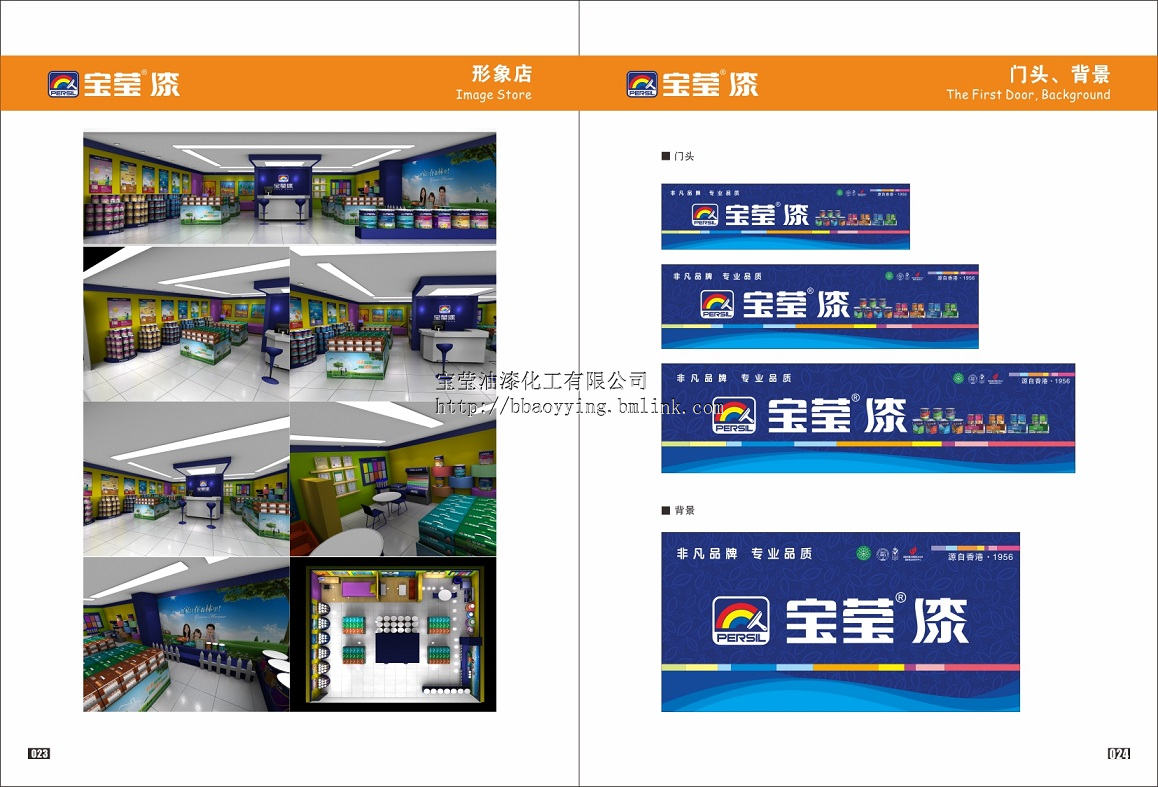Click the 宝莹漆 logo on page 023 header

114,84
